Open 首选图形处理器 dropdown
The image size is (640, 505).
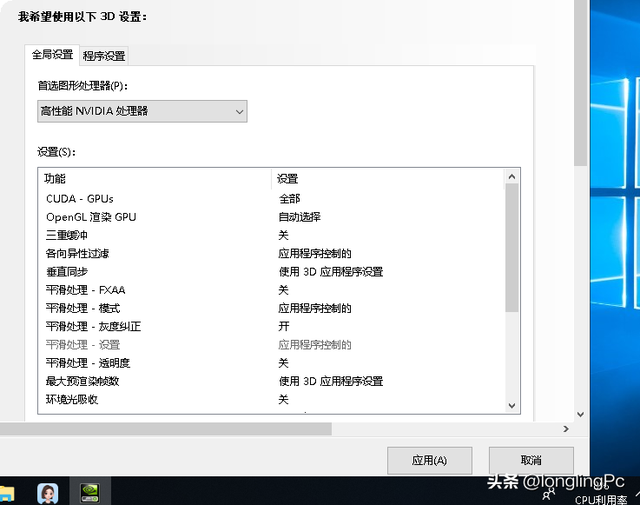[142, 111]
